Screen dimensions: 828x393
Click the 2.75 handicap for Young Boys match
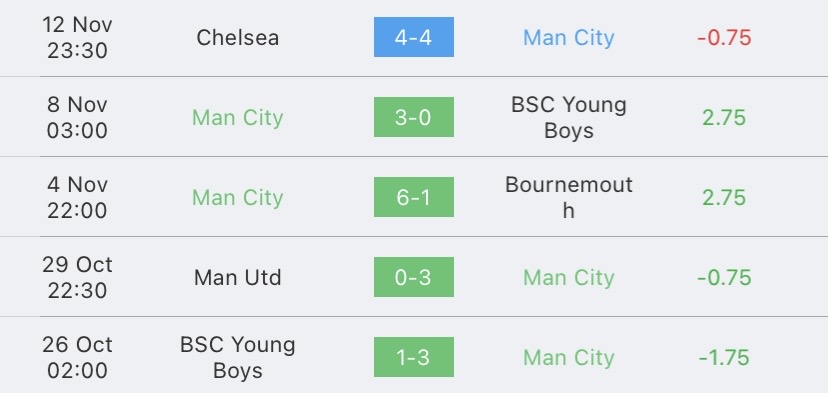pos(724,117)
